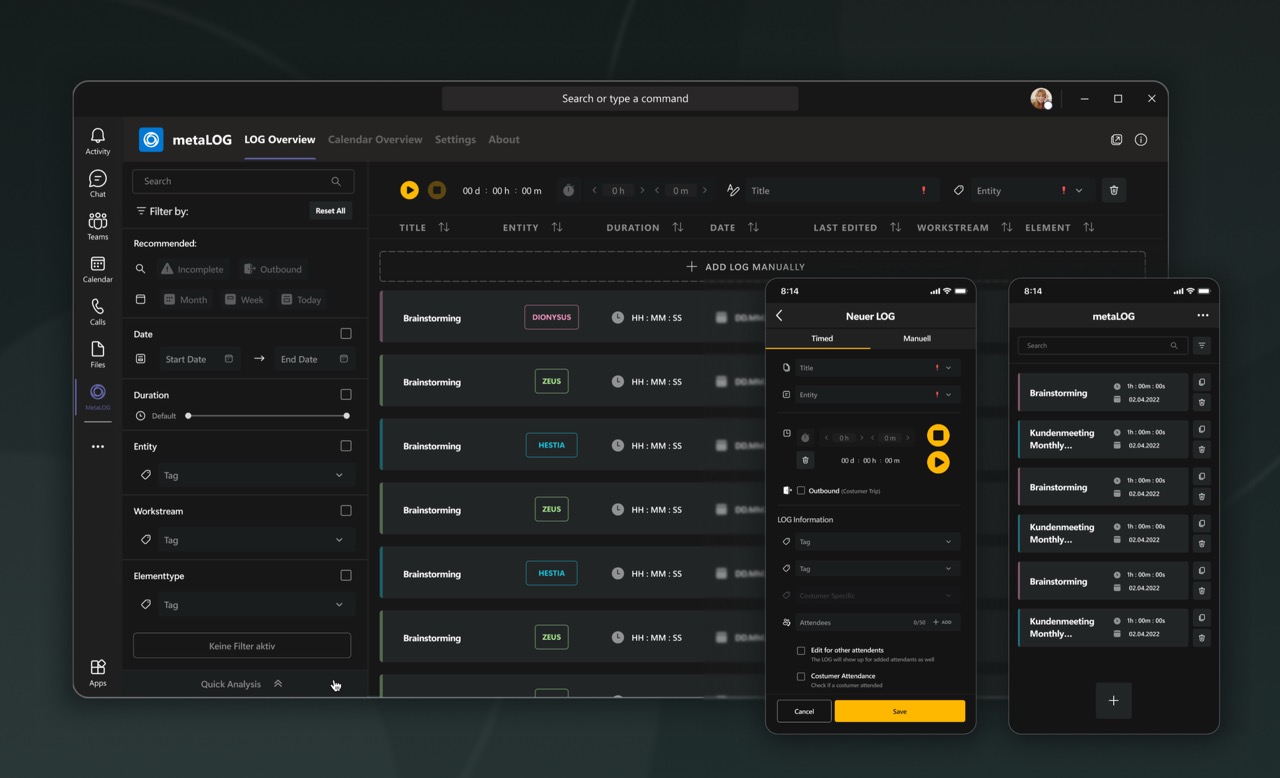Expand the Entity Tag dropdown in filters
Image resolution: width=1280 pixels, height=778 pixels.
click(243, 476)
